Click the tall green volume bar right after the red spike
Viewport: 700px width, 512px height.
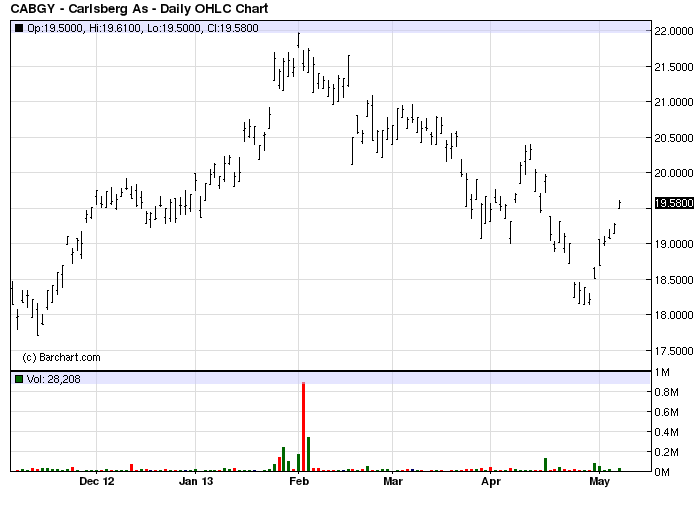308,454
